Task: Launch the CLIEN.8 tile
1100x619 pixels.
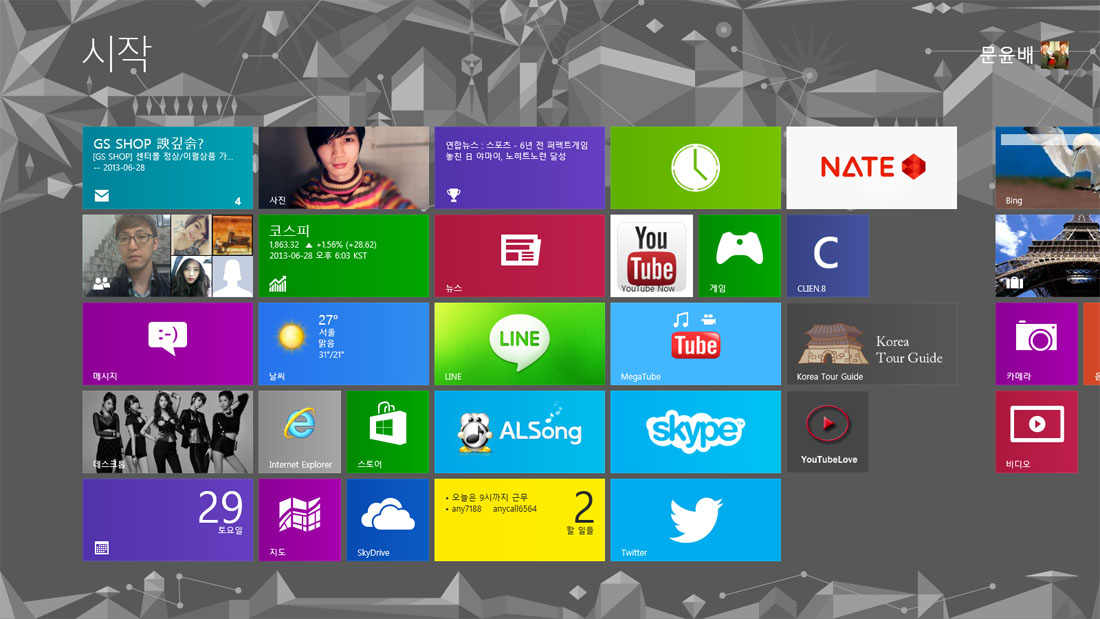Action: [x=828, y=255]
